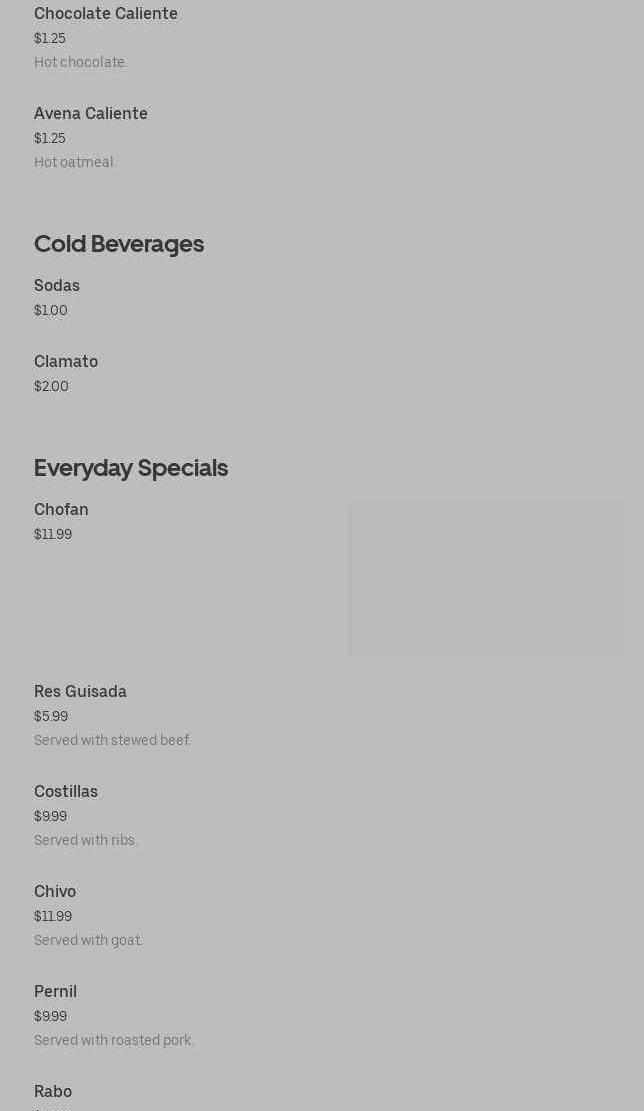This screenshot has height=1111, width=644.
Task: Click the Chofan $11.99 price
Action: click(53, 534)
